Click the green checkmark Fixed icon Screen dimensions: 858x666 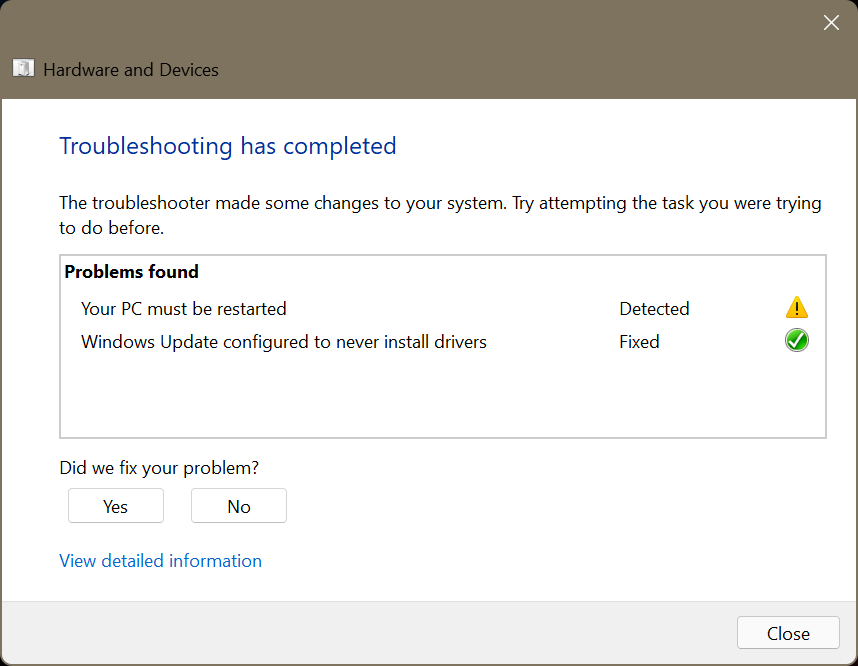click(797, 340)
